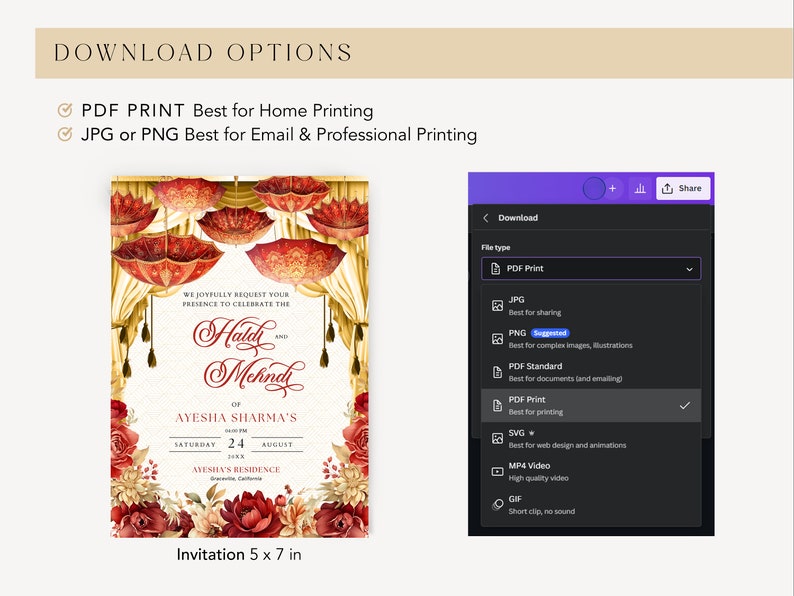Click the Share button
Screen dimensions: 794x596
coord(683,188)
